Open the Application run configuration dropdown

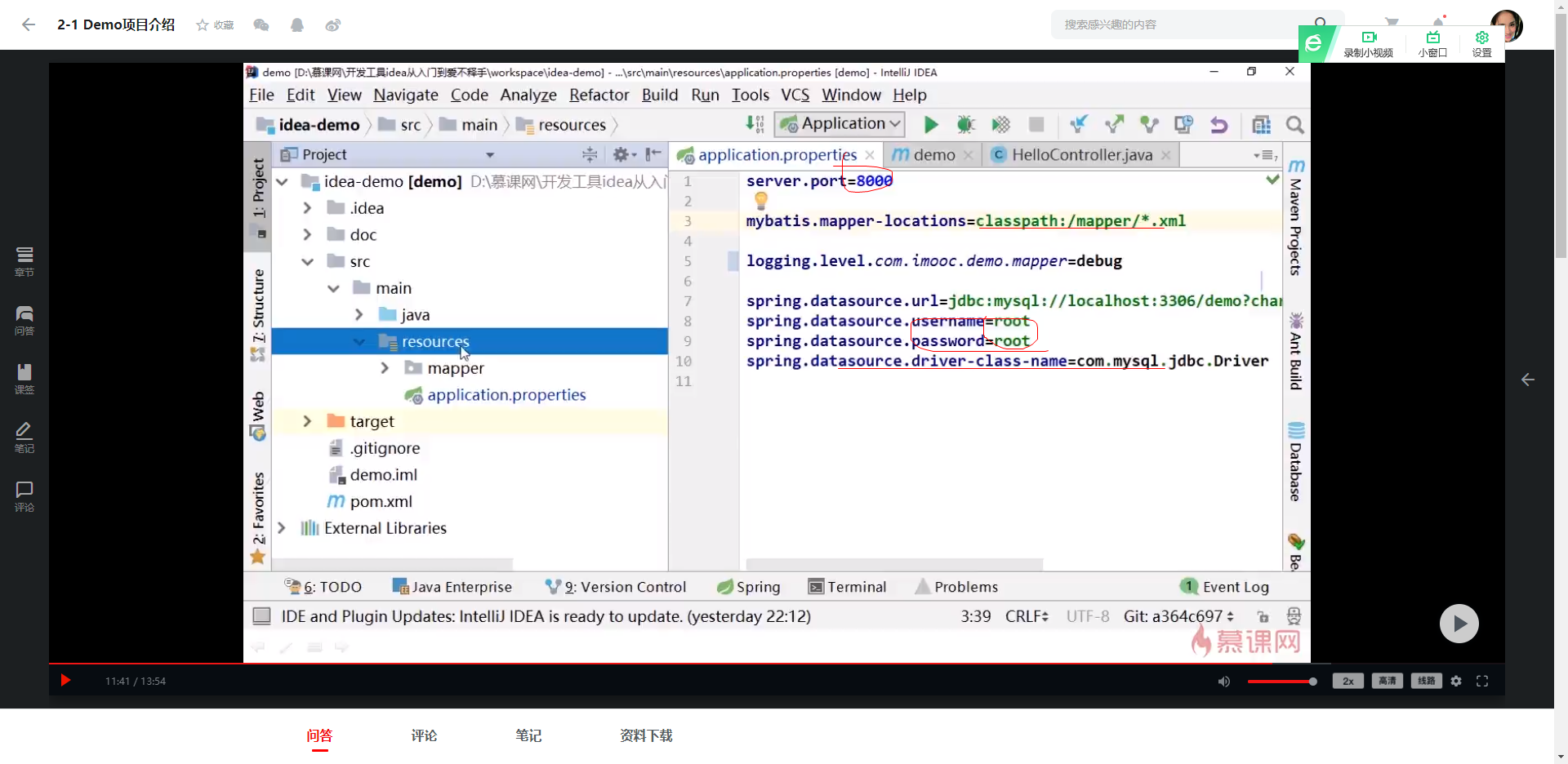[x=840, y=124]
